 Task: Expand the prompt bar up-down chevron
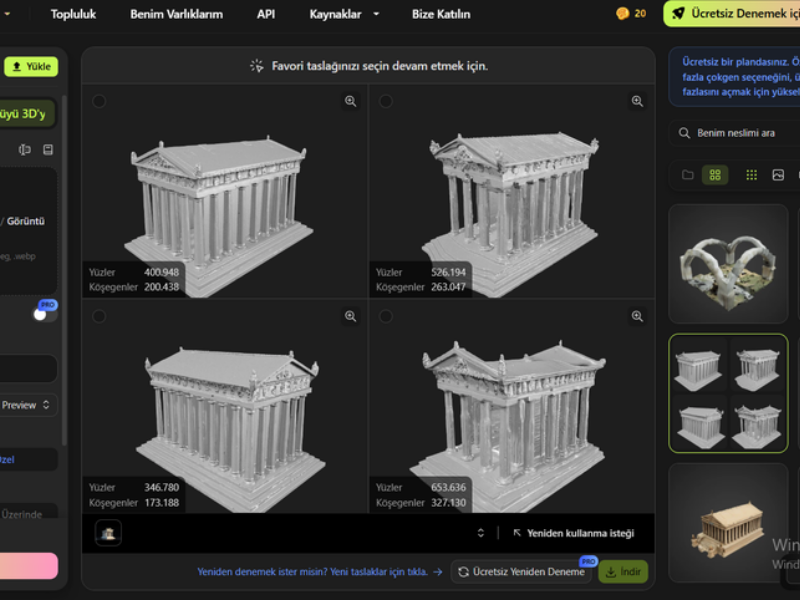coord(480,533)
